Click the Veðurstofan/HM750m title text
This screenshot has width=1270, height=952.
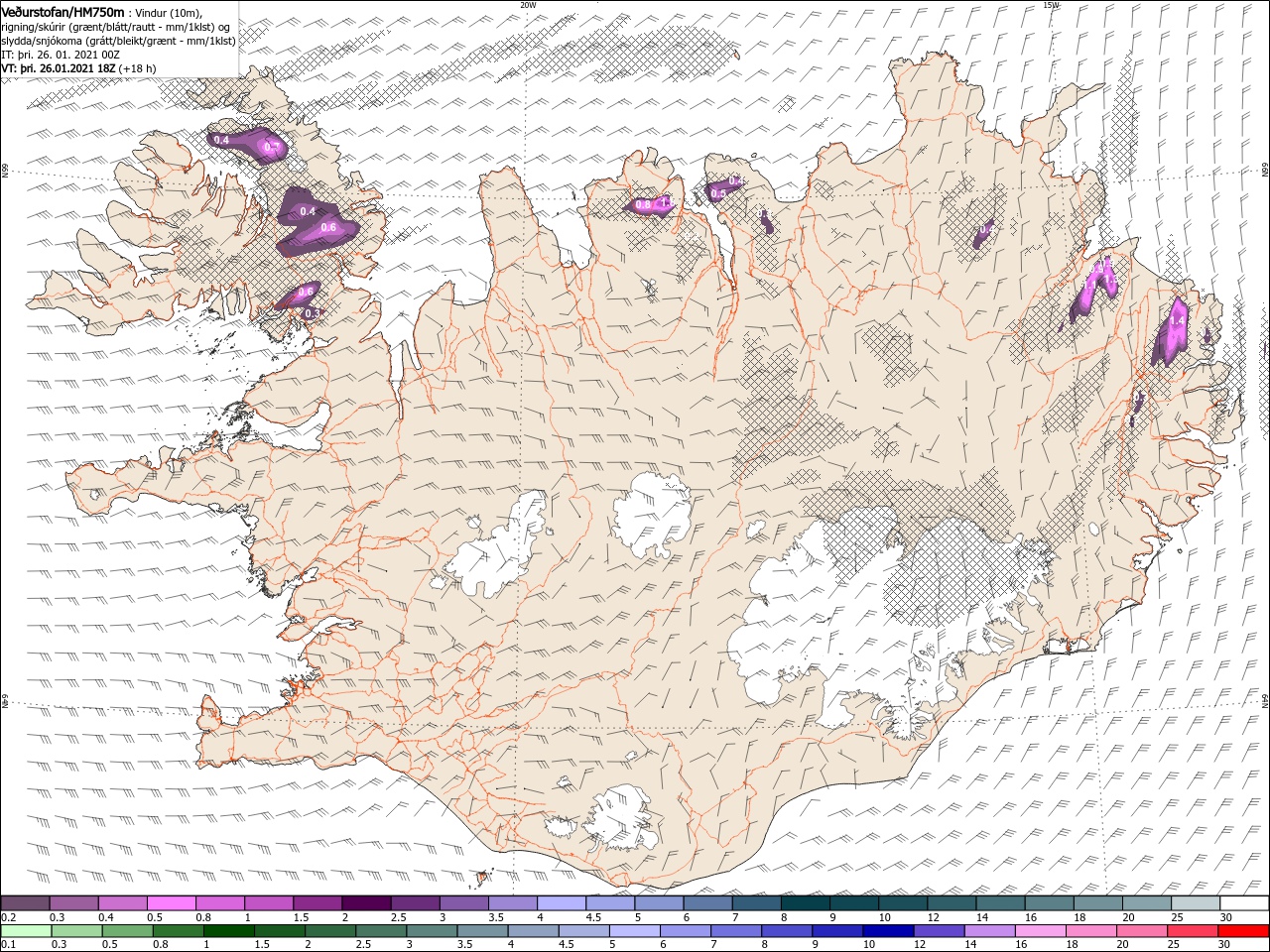tap(63, 11)
